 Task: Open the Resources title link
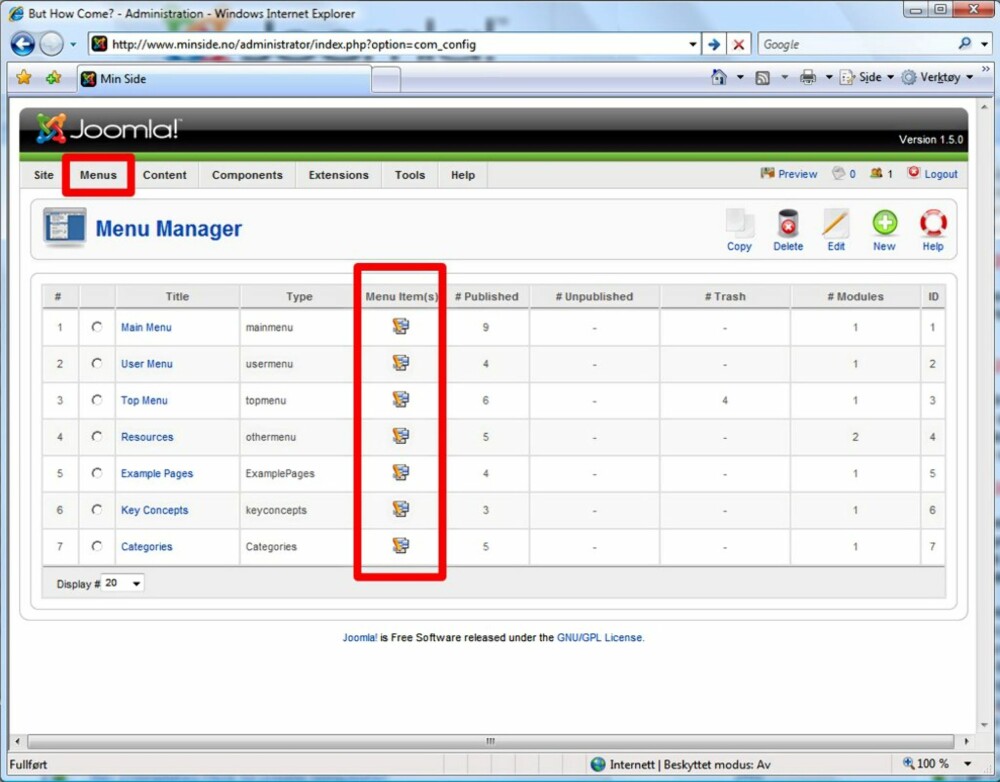pos(147,437)
